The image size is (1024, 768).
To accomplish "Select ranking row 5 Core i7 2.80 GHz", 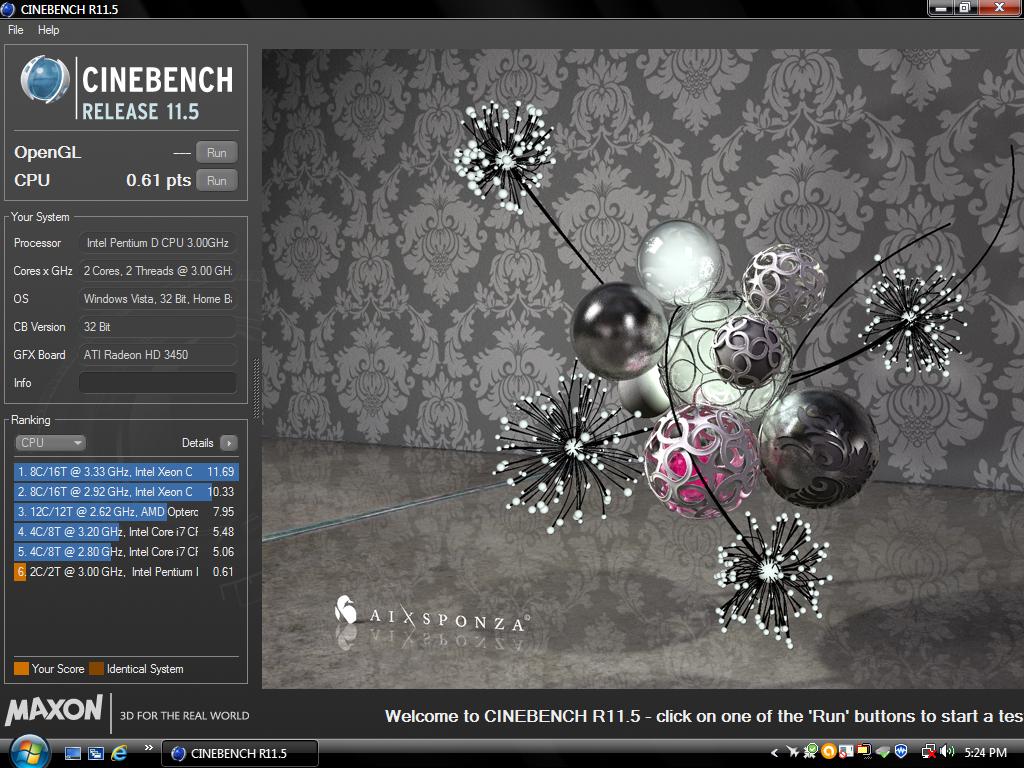I will point(126,552).
